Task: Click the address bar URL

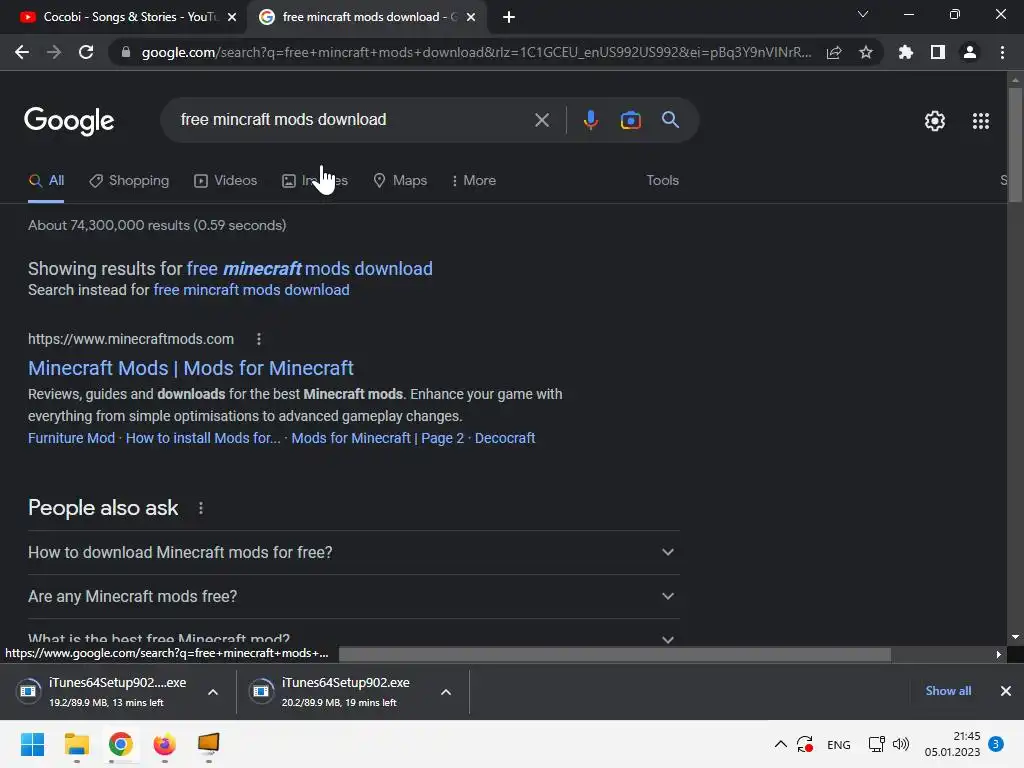Action: point(477,52)
